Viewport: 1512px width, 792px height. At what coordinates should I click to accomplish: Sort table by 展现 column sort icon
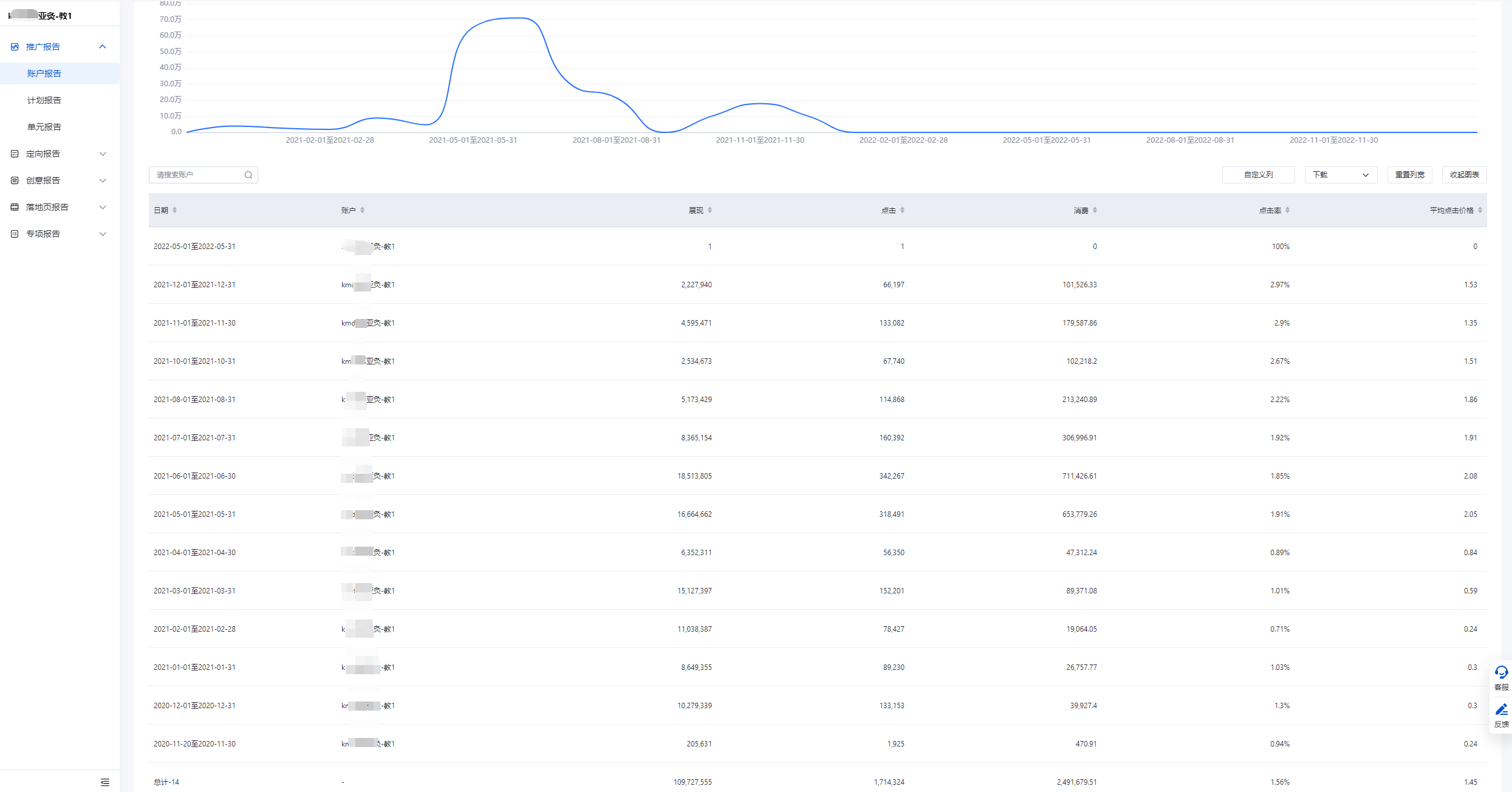[x=710, y=210]
